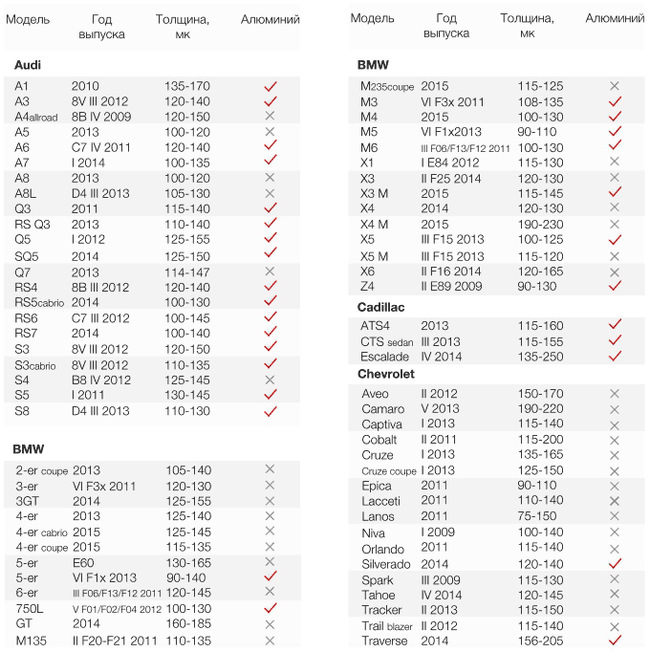
Task: Click the right 'Алюминий' column header
Action: point(615,19)
